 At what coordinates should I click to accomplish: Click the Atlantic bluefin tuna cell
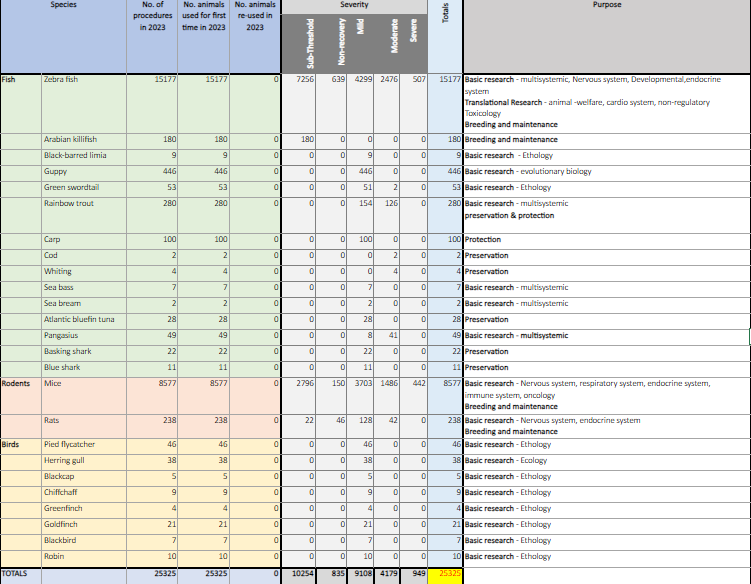click(x=84, y=319)
